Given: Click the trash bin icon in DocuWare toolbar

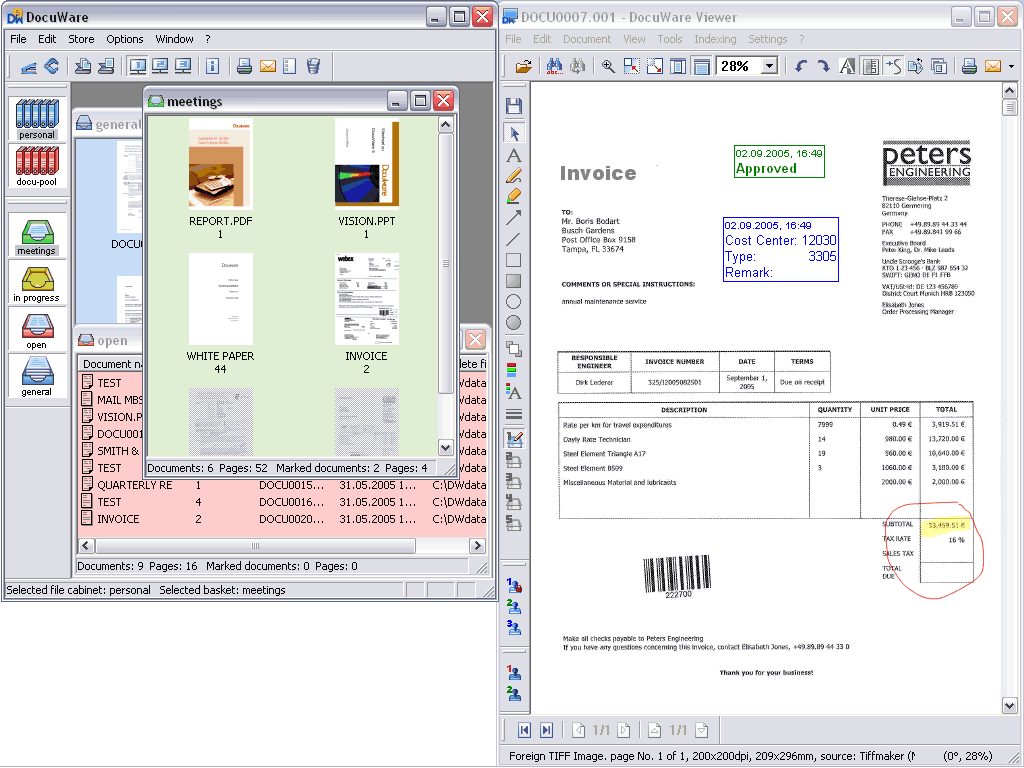Looking at the screenshot, I should point(313,66).
